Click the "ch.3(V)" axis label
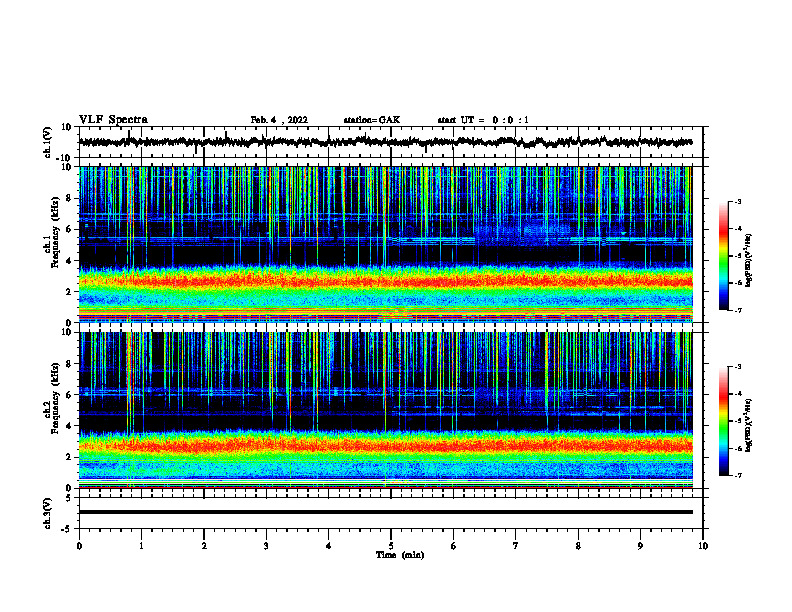 click(x=48, y=513)
